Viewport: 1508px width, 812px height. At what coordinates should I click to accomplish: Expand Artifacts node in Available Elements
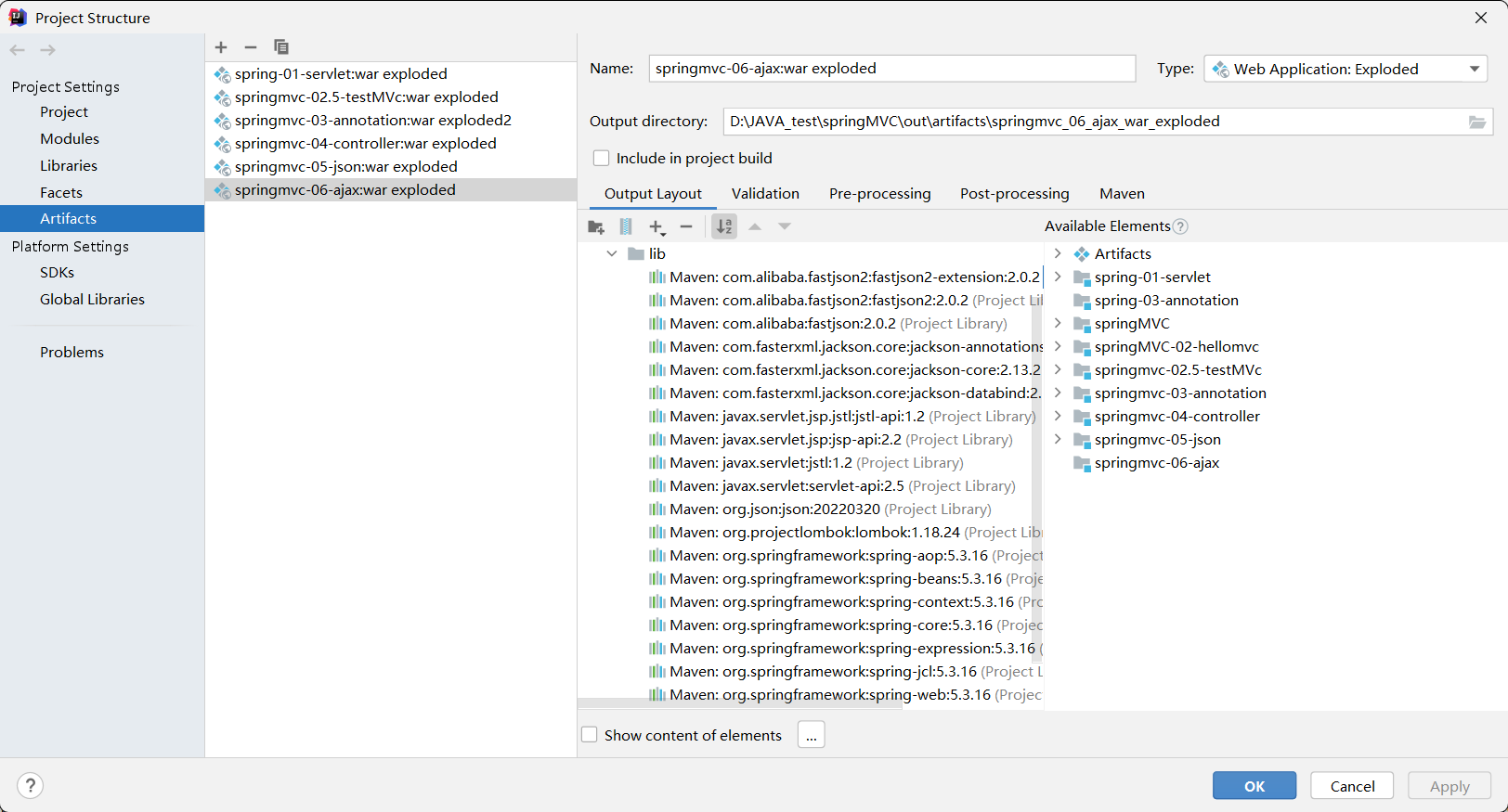1058,253
